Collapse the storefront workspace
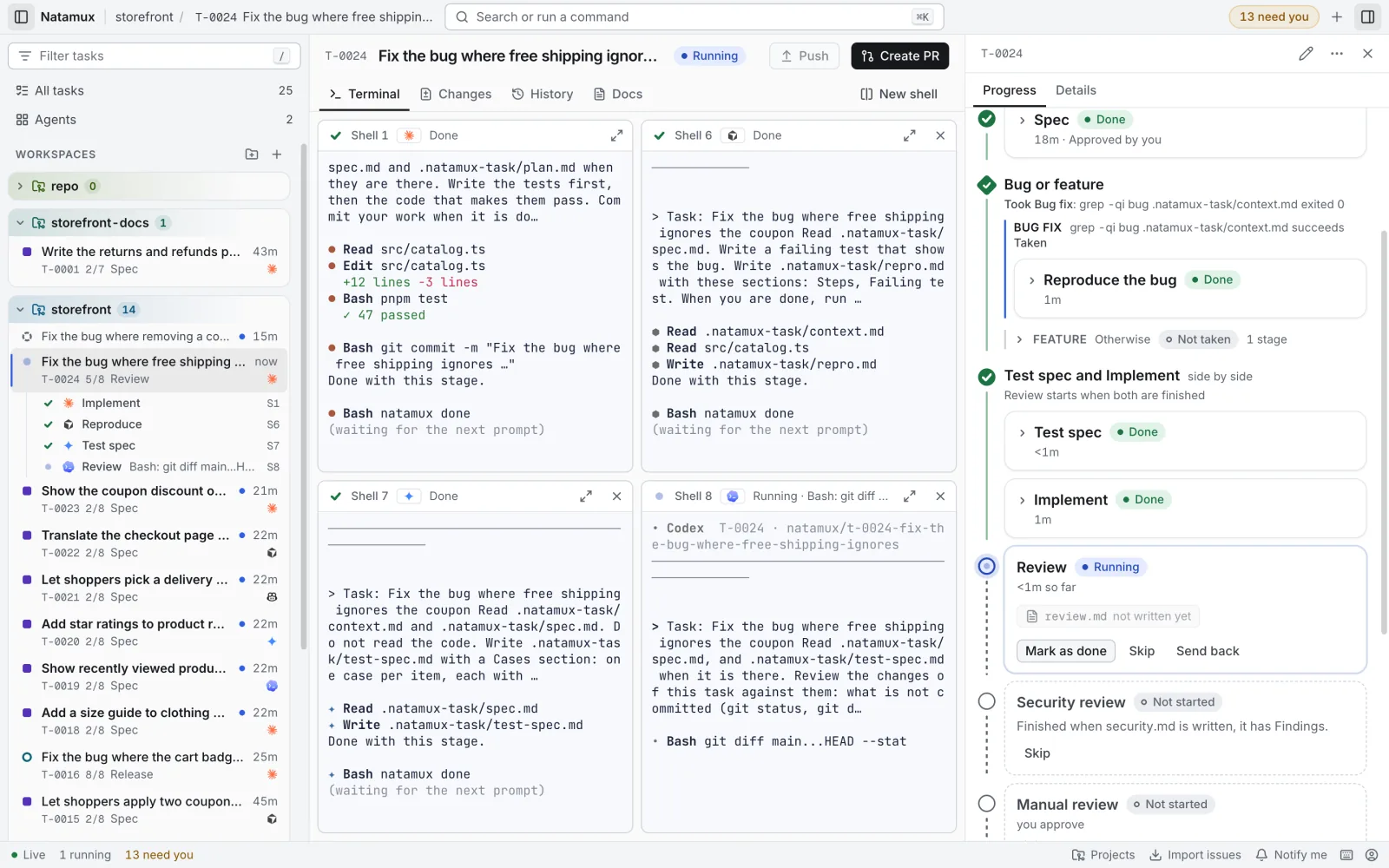The height and width of the screenshot is (868, 1389). pyautogui.click(x=20, y=310)
